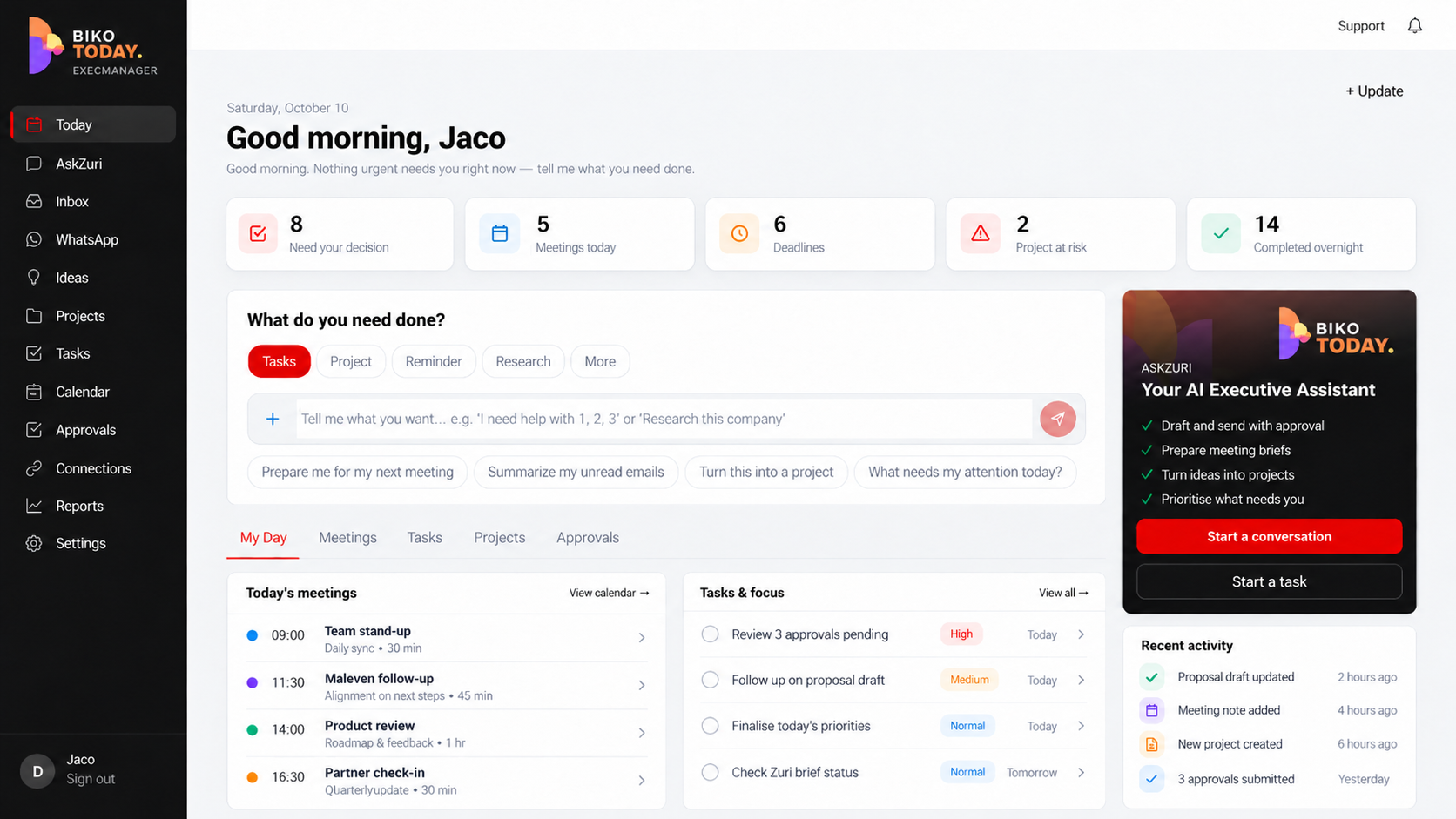Open the More pill options

600,361
